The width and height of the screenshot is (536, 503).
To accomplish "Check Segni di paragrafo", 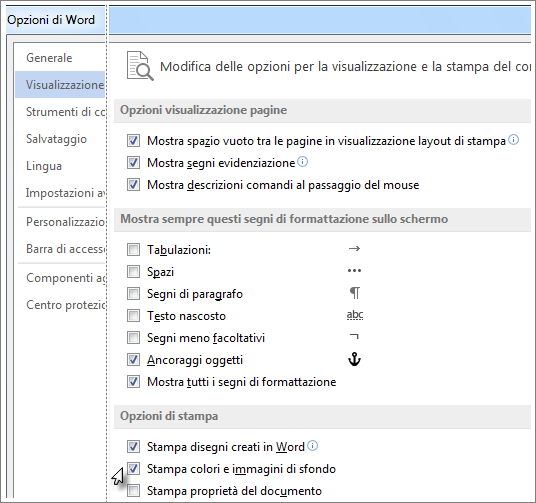I will 133,294.
